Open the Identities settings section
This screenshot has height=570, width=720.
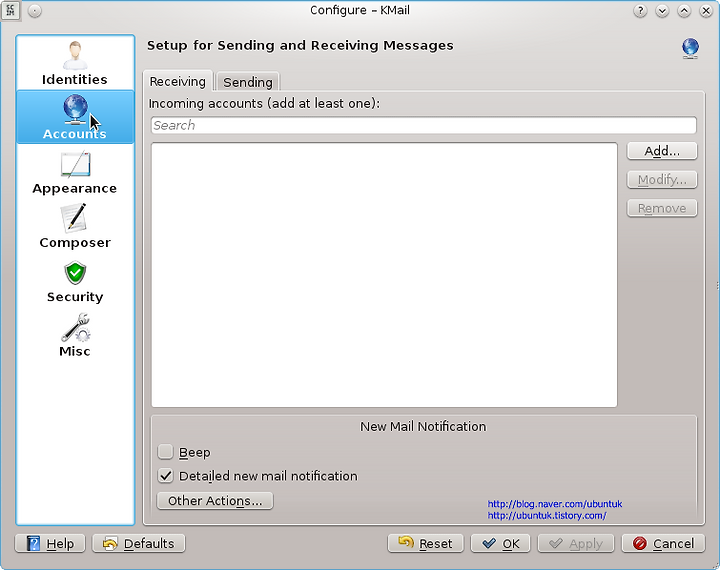[75, 63]
